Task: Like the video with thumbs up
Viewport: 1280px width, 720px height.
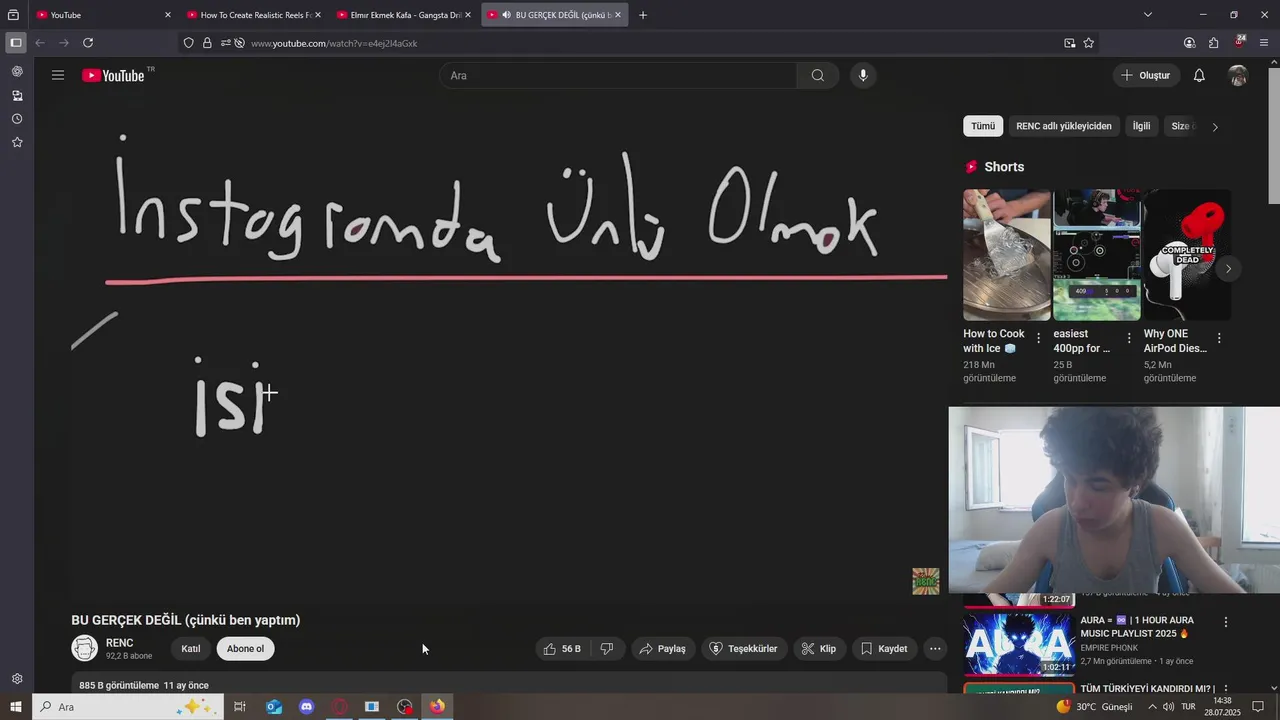Action: [x=562, y=649]
